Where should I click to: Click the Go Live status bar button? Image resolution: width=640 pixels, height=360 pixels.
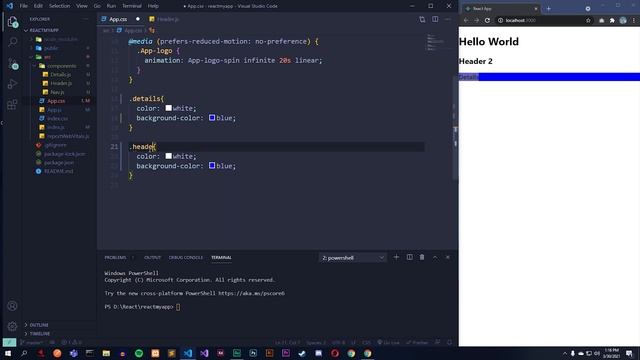tap(388, 342)
